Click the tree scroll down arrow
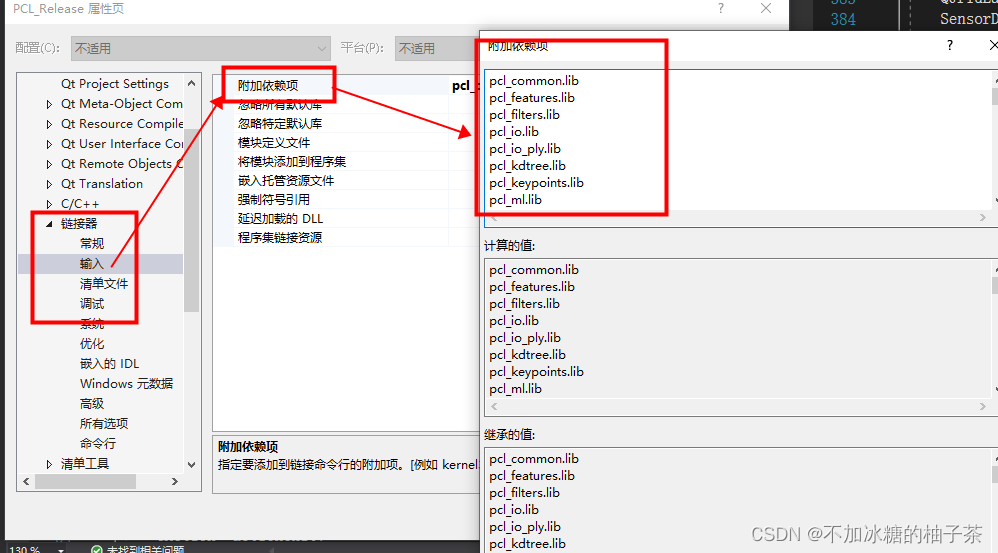The image size is (998, 553). pos(191,465)
